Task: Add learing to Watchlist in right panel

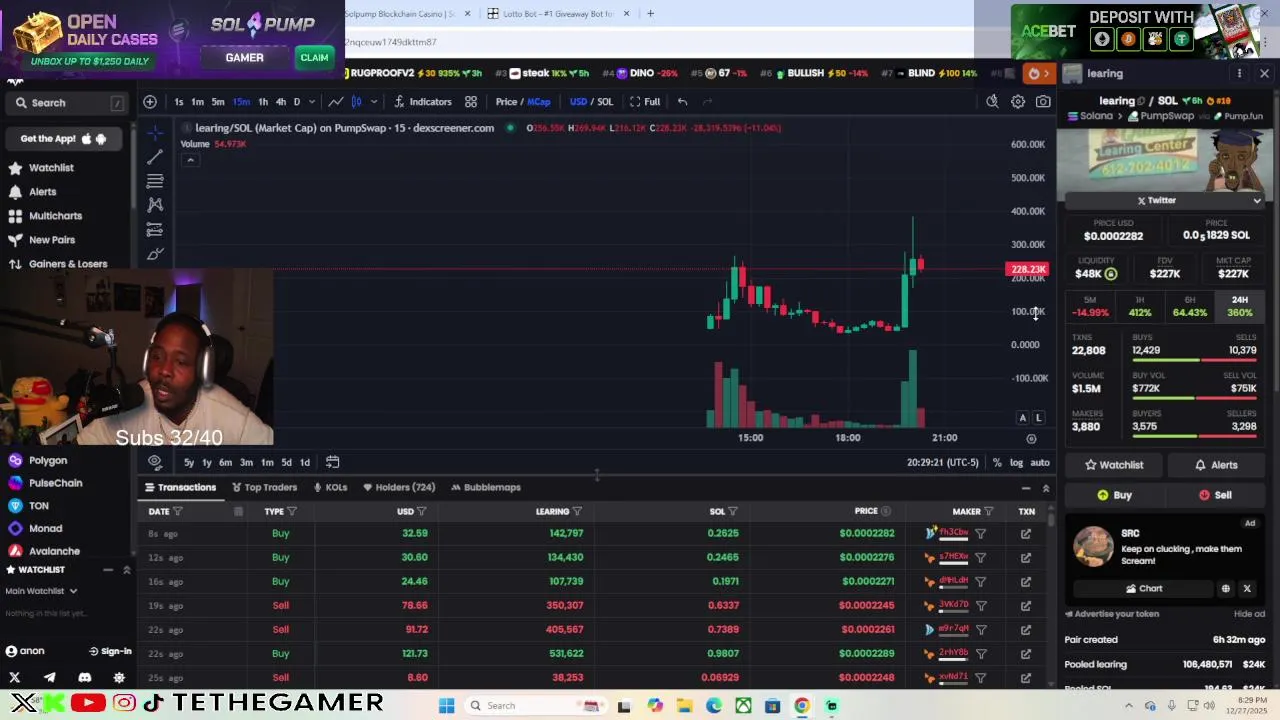Action: coord(1114,465)
